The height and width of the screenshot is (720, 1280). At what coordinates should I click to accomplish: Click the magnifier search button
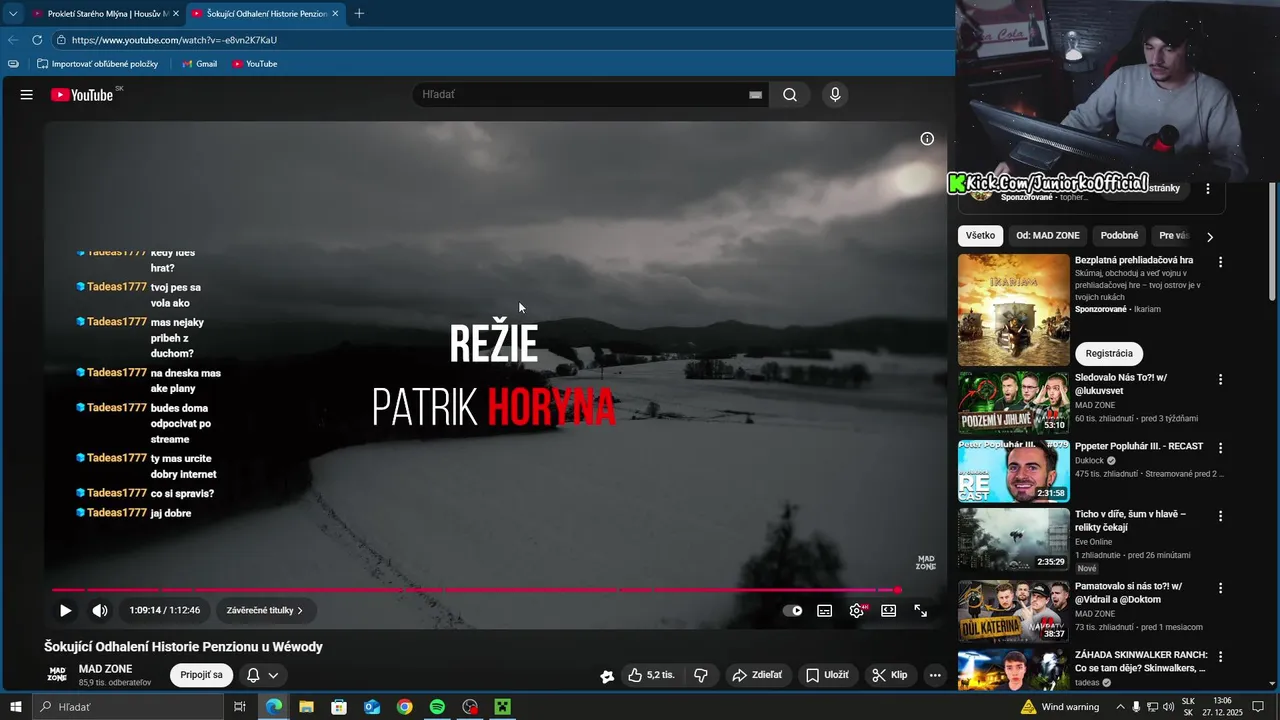coord(790,95)
